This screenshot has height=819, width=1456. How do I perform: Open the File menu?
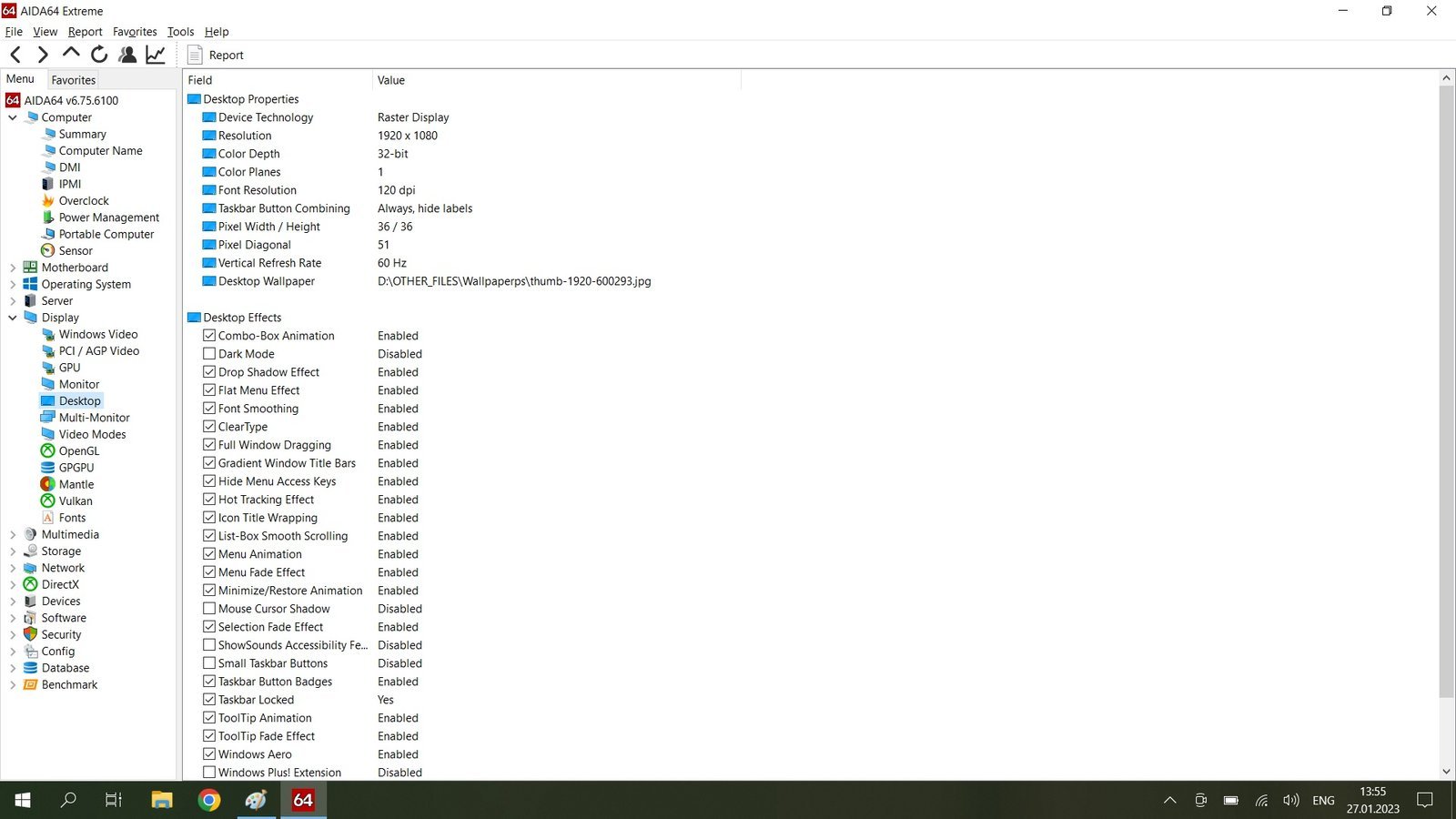(14, 32)
